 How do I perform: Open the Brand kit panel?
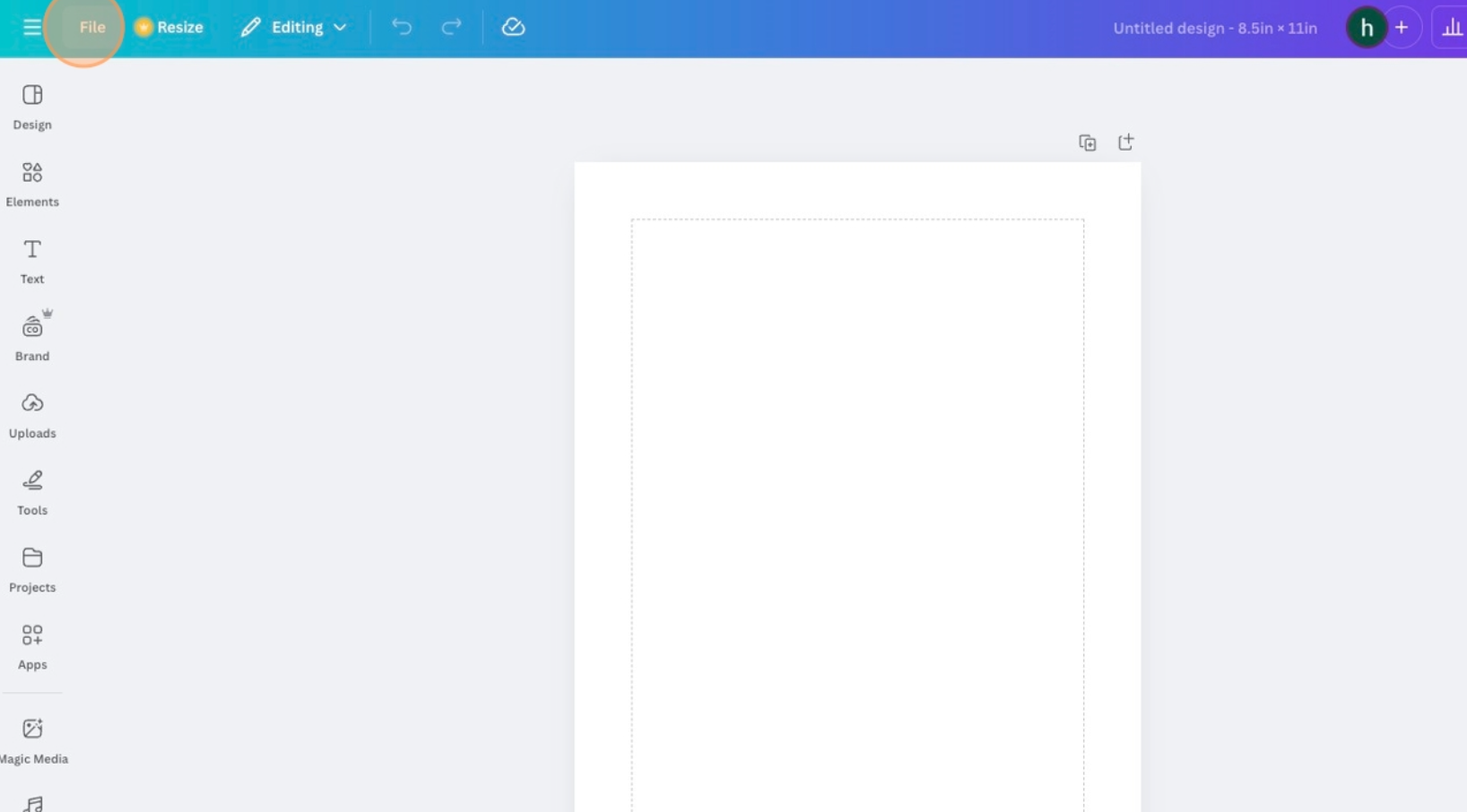(32, 336)
